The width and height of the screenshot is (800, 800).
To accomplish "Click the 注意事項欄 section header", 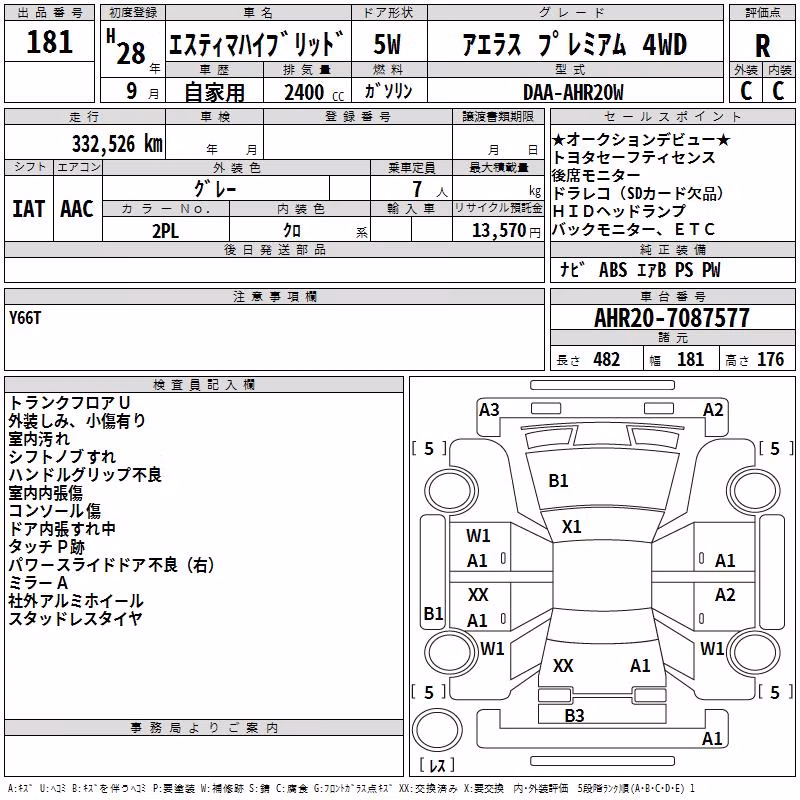I will [274, 296].
